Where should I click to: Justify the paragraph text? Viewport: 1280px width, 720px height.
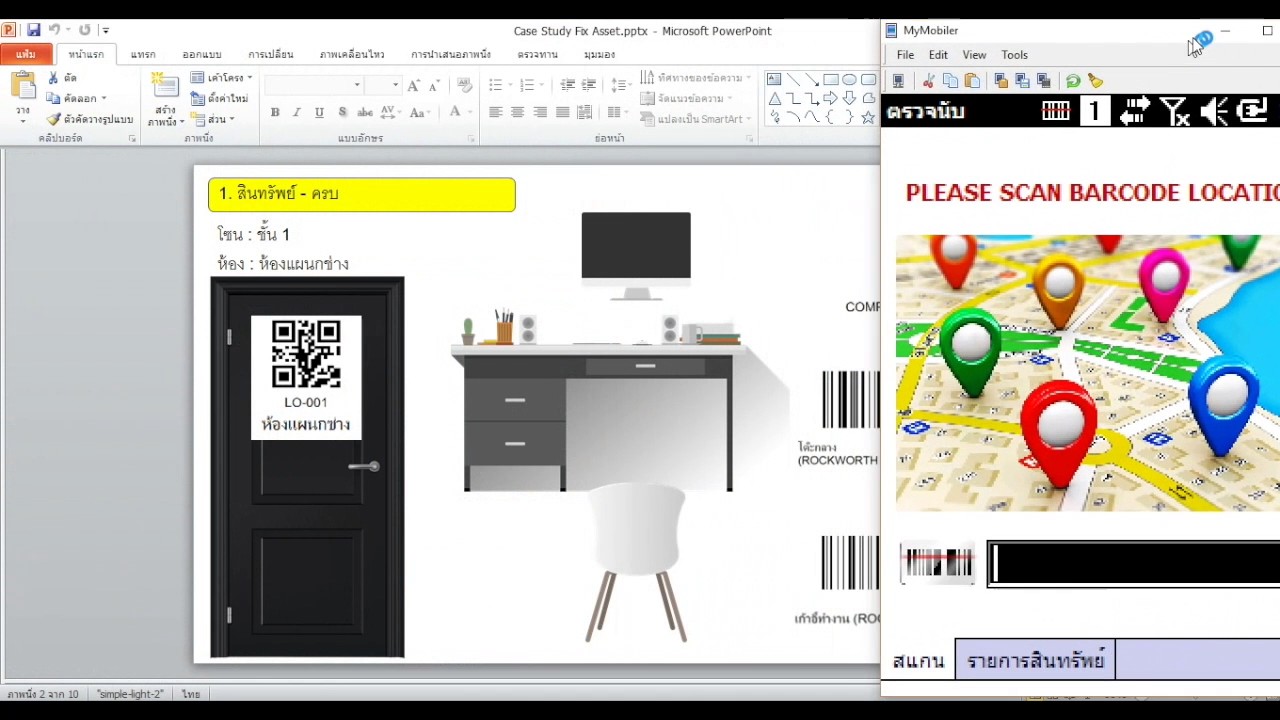562,112
